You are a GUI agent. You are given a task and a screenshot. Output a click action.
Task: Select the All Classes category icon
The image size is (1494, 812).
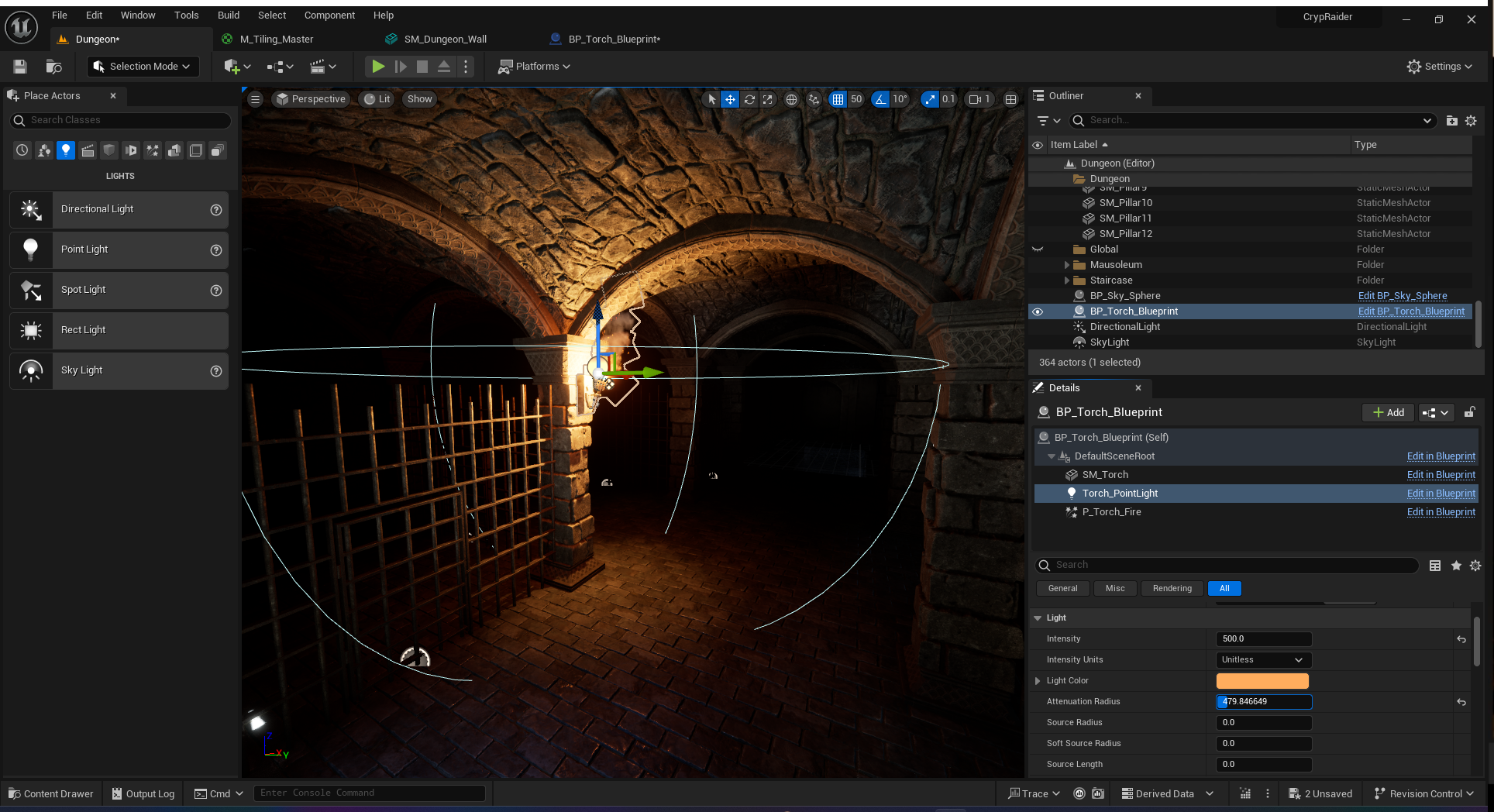(x=218, y=150)
